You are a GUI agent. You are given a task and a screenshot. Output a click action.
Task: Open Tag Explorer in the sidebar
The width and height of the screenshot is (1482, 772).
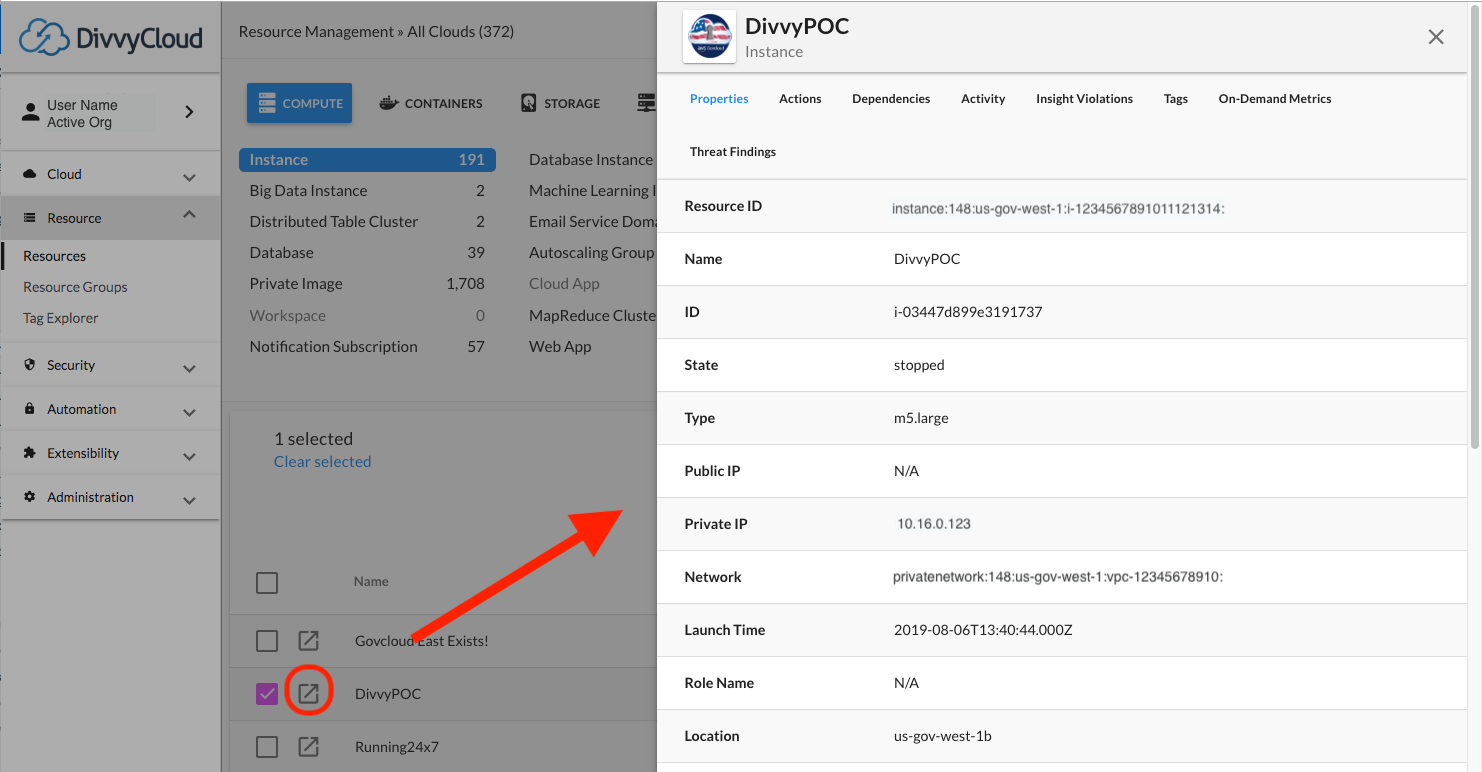pos(61,318)
